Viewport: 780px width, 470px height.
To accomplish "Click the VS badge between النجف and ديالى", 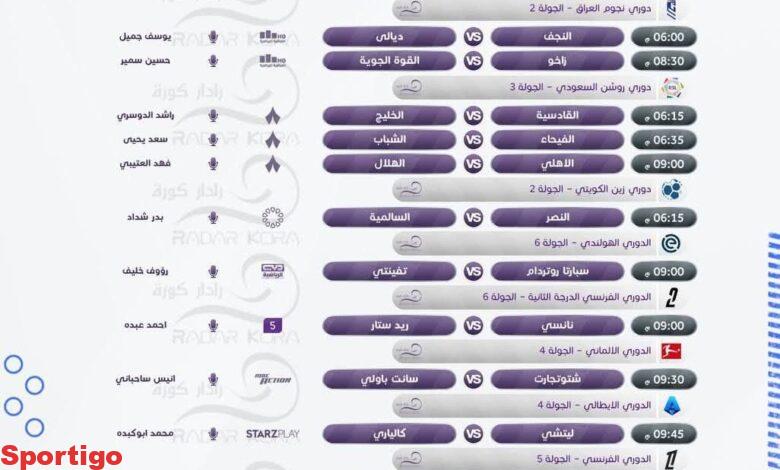I will (x=474, y=37).
